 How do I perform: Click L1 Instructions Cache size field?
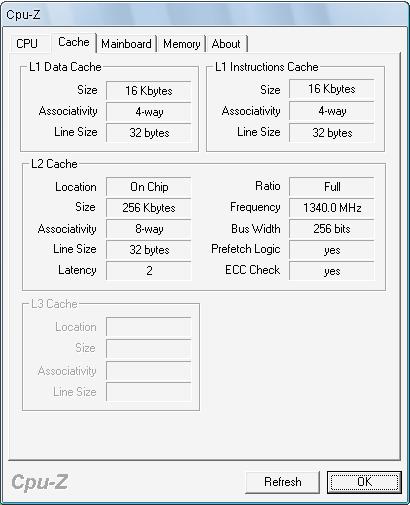coord(332,89)
